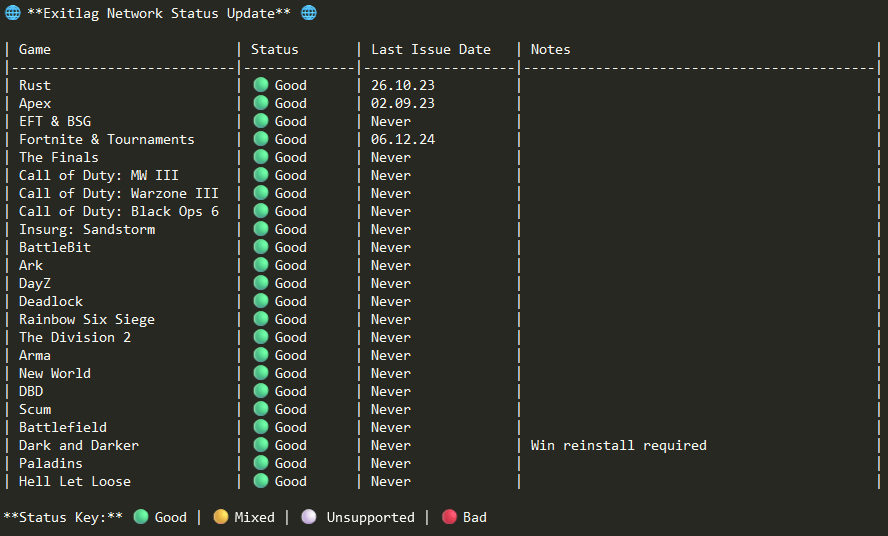
Task: Click the green status dot for DayZ
Action: coord(261,283)
